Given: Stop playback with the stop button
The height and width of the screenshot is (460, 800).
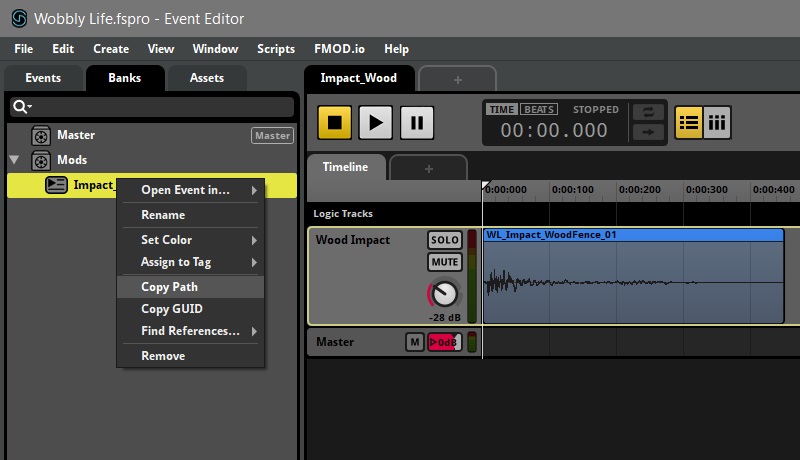Looking at the screenshot, I should [x=335, y=122].
